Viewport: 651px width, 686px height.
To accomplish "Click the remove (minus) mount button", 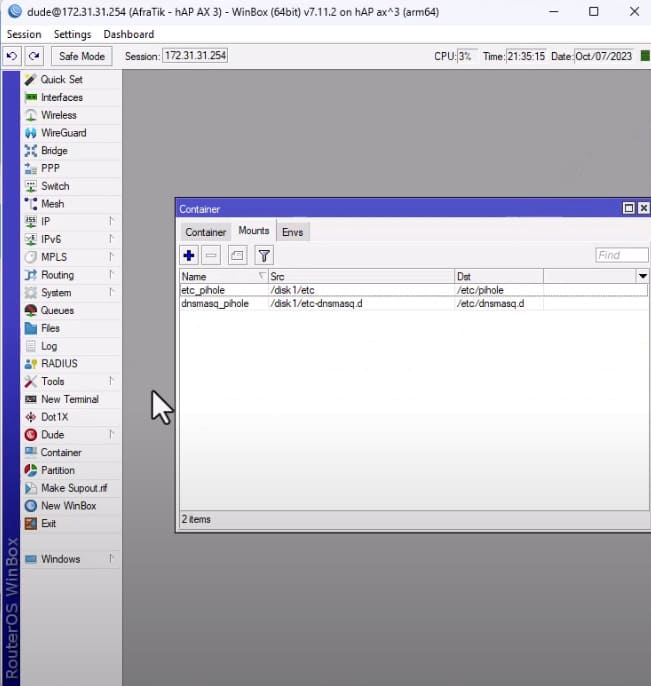I will pyautogui.click(x=211, y=256).
